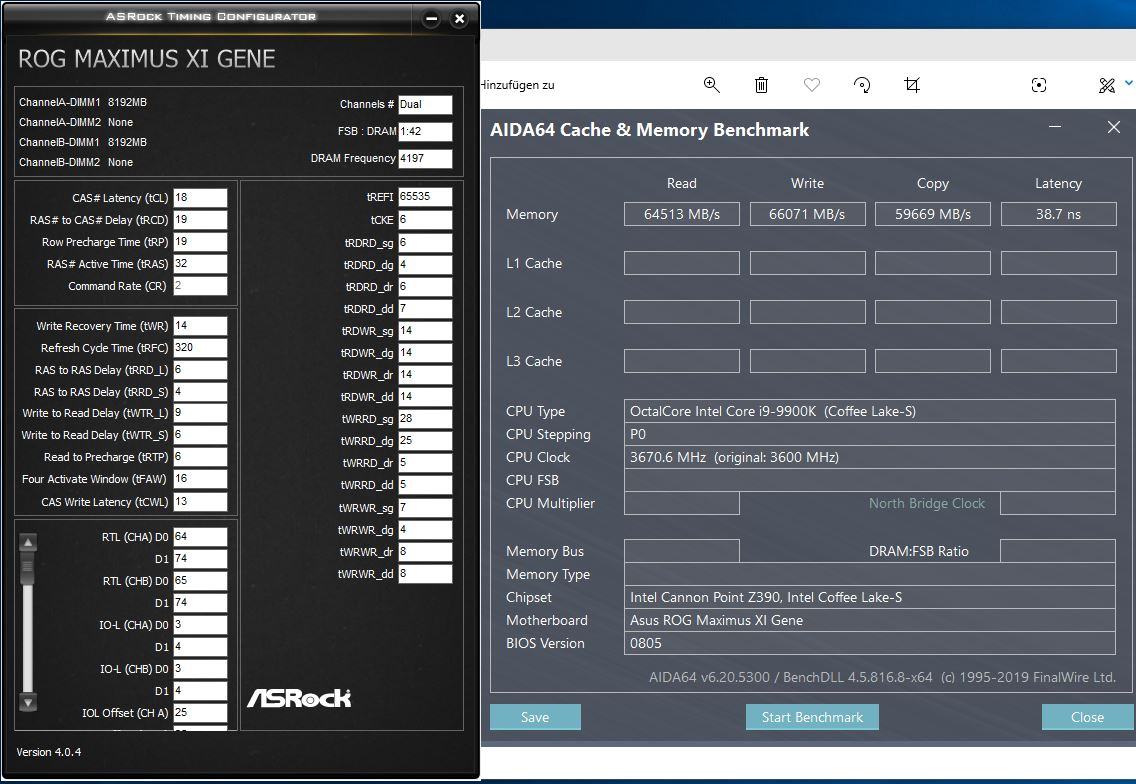Select the RAS# to CAS# Delay (tRCD) field
The image size is (1136, 784).
[x=200, y=220]
